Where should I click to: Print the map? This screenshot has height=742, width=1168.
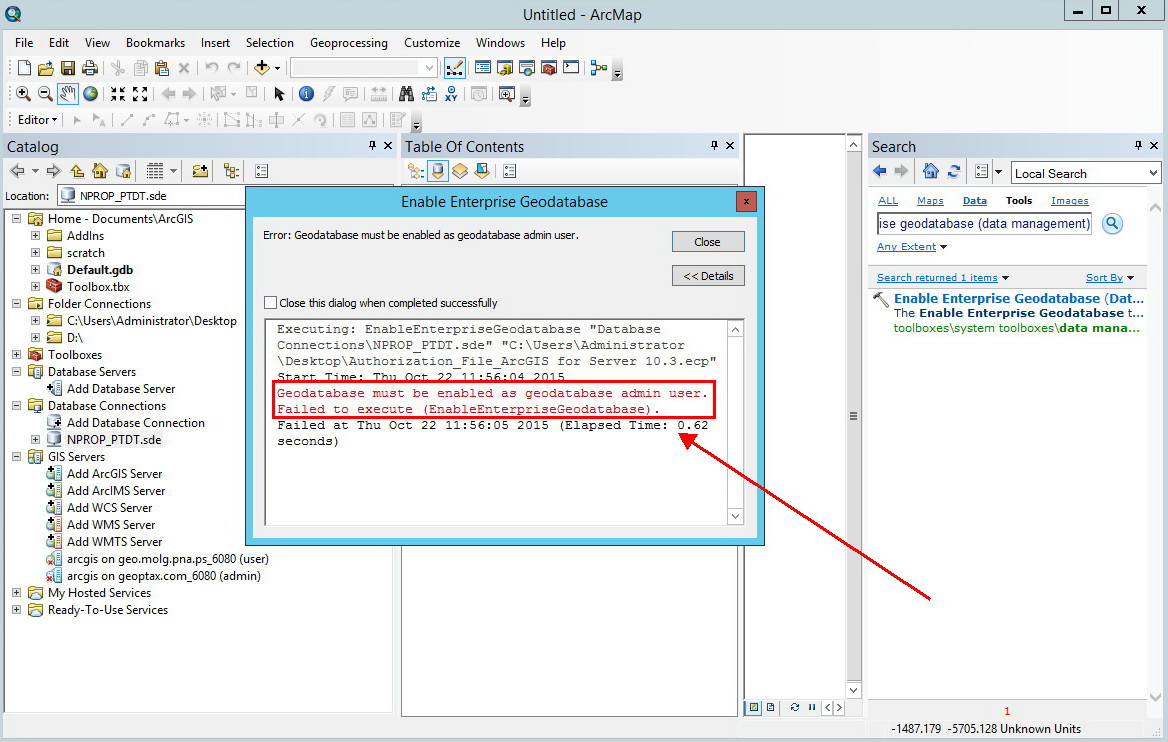tap(90, 69)
